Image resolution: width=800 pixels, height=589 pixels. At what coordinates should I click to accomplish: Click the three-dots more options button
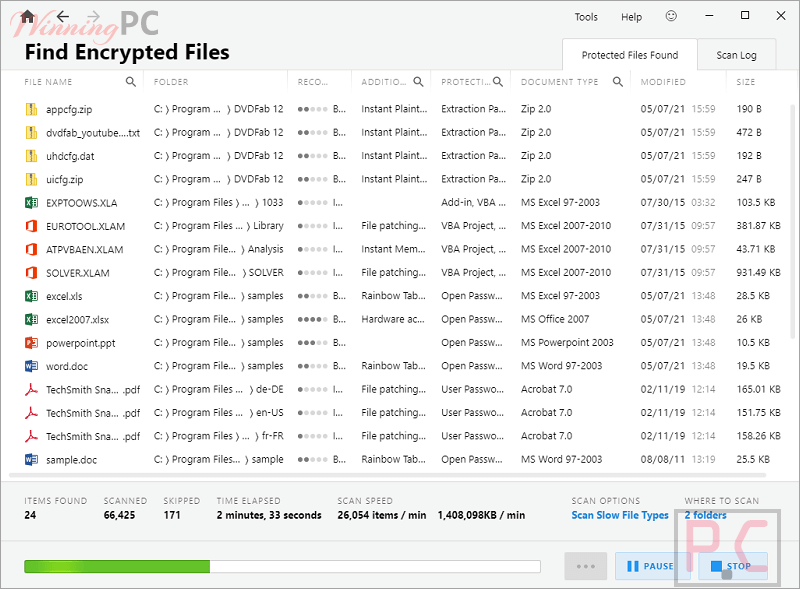586,566
